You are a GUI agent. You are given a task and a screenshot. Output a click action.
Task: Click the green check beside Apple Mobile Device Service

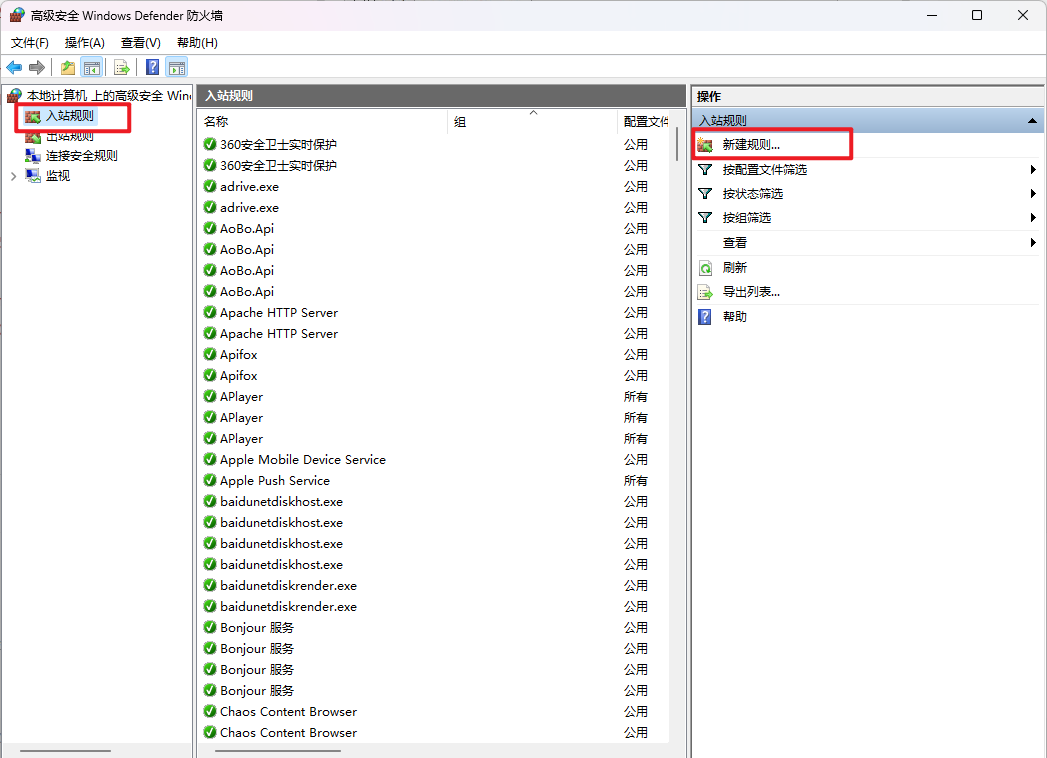point(210,459)
